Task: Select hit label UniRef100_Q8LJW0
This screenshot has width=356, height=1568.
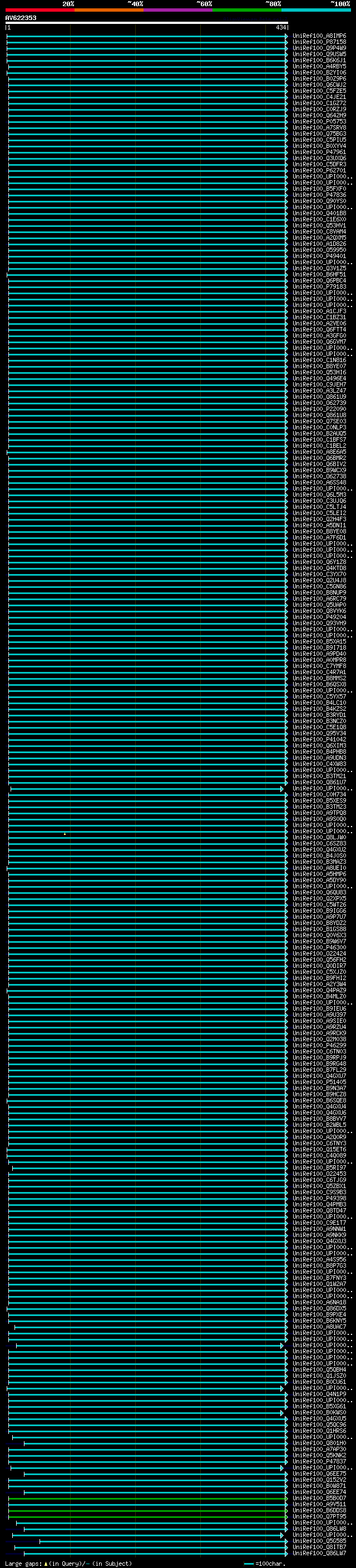Action: (x=319, y=838)
